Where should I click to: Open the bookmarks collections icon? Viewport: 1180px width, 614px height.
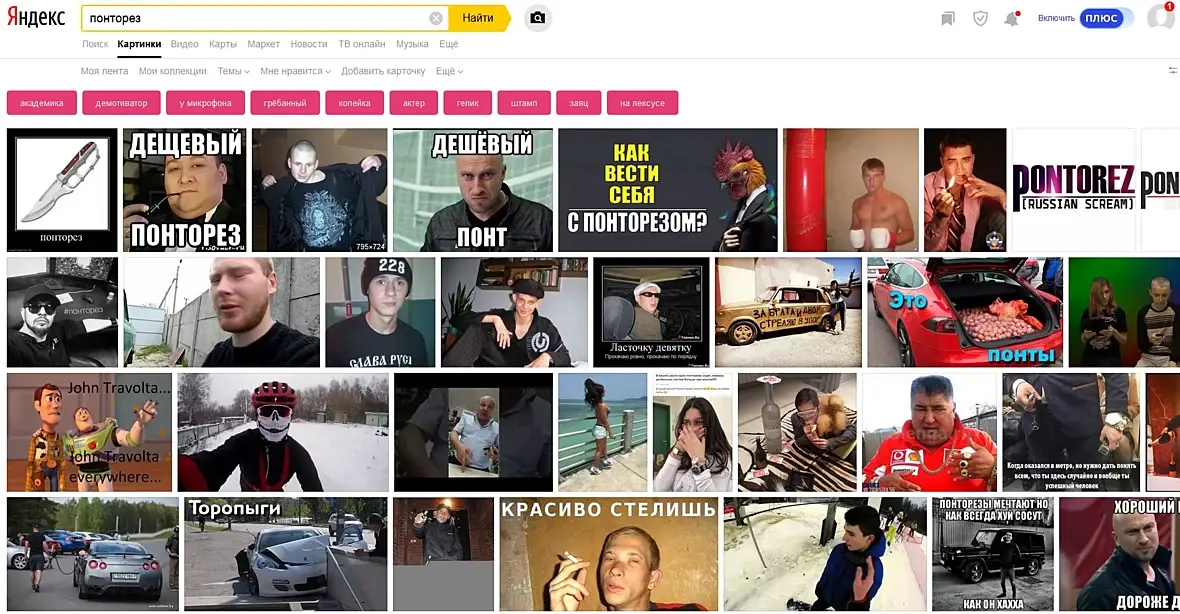[x=948, y=18]
